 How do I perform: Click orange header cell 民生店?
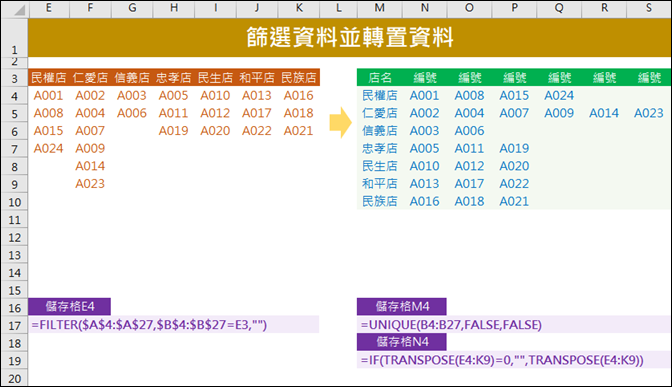[215, 78]
